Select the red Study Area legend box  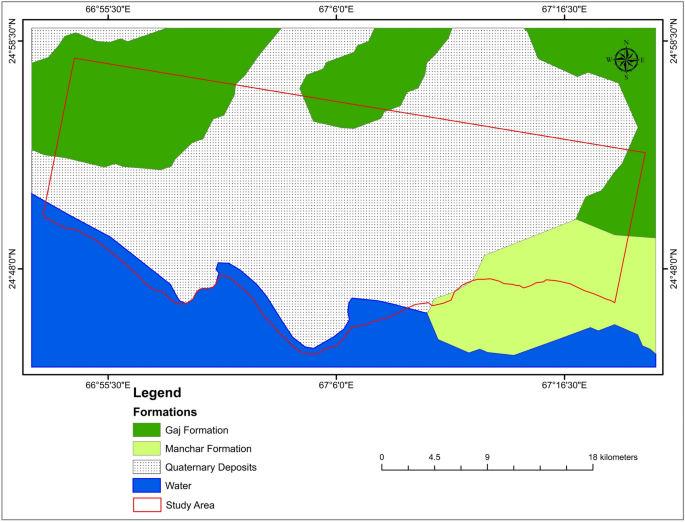(147, 505)
